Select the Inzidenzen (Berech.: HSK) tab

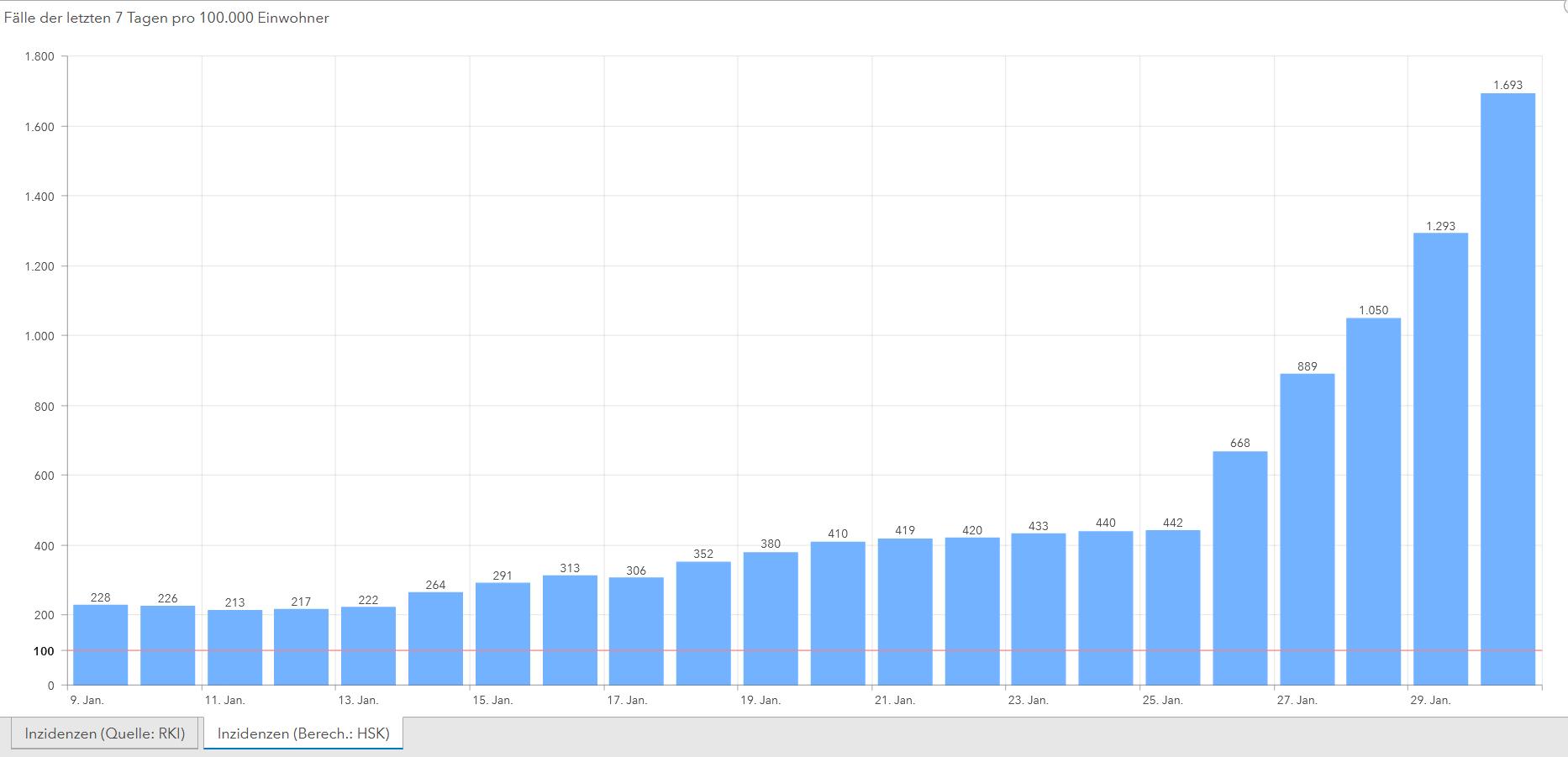click(303, 733)
